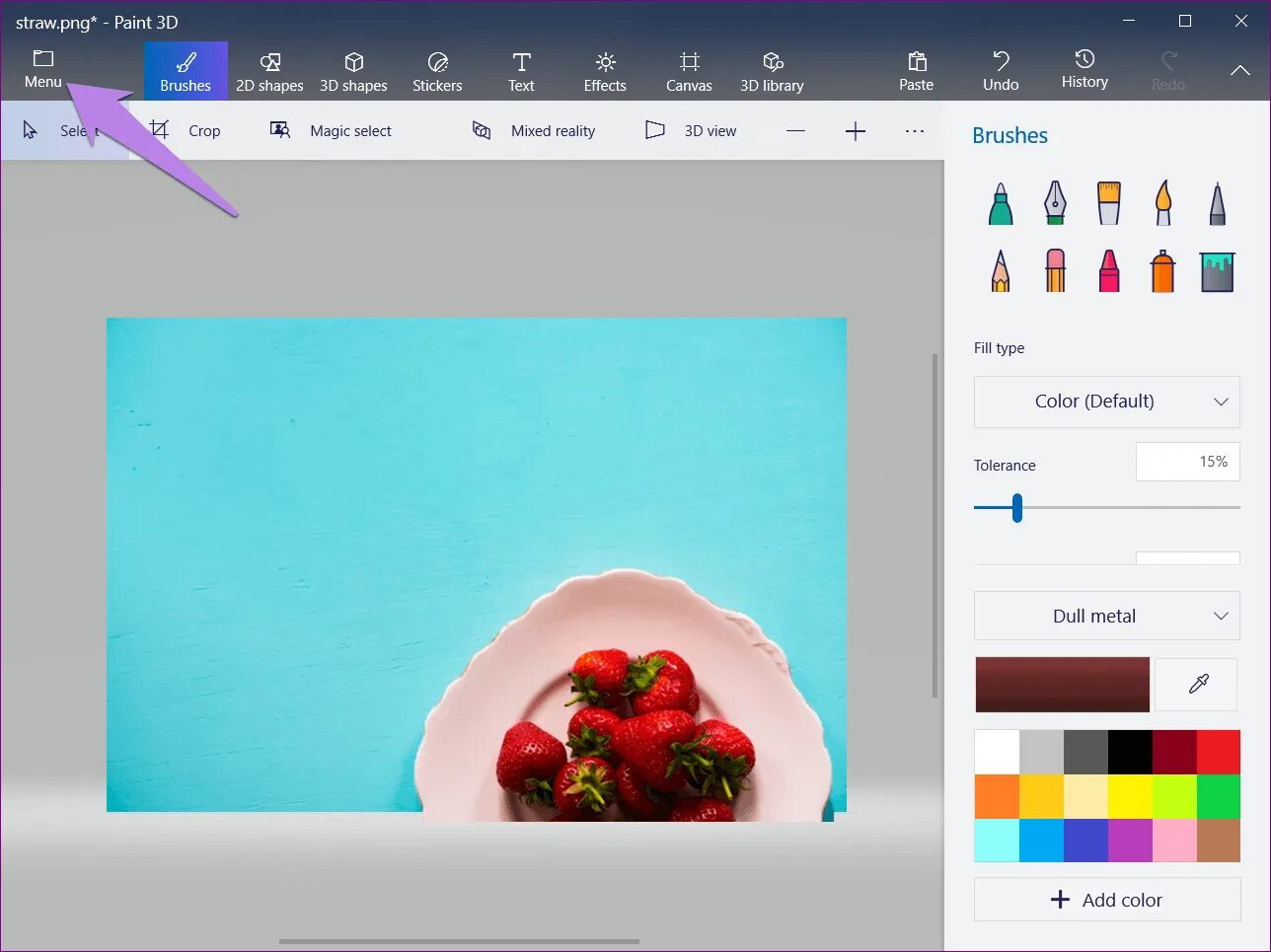The height and width of the screenshot is (952, 1271).
Task: Toggle 3D view mode
Action: pos(691,131)
